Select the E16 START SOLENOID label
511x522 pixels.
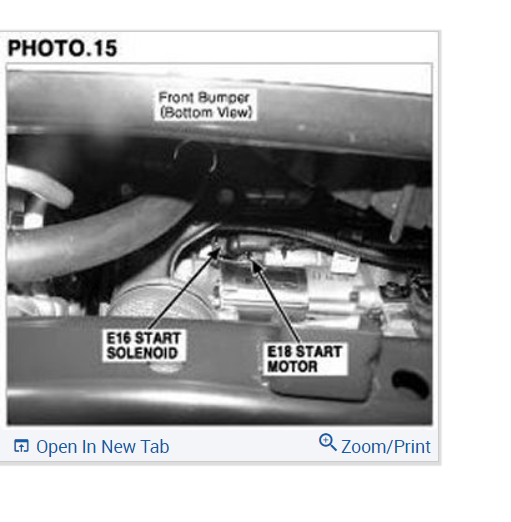pos(144,345)
